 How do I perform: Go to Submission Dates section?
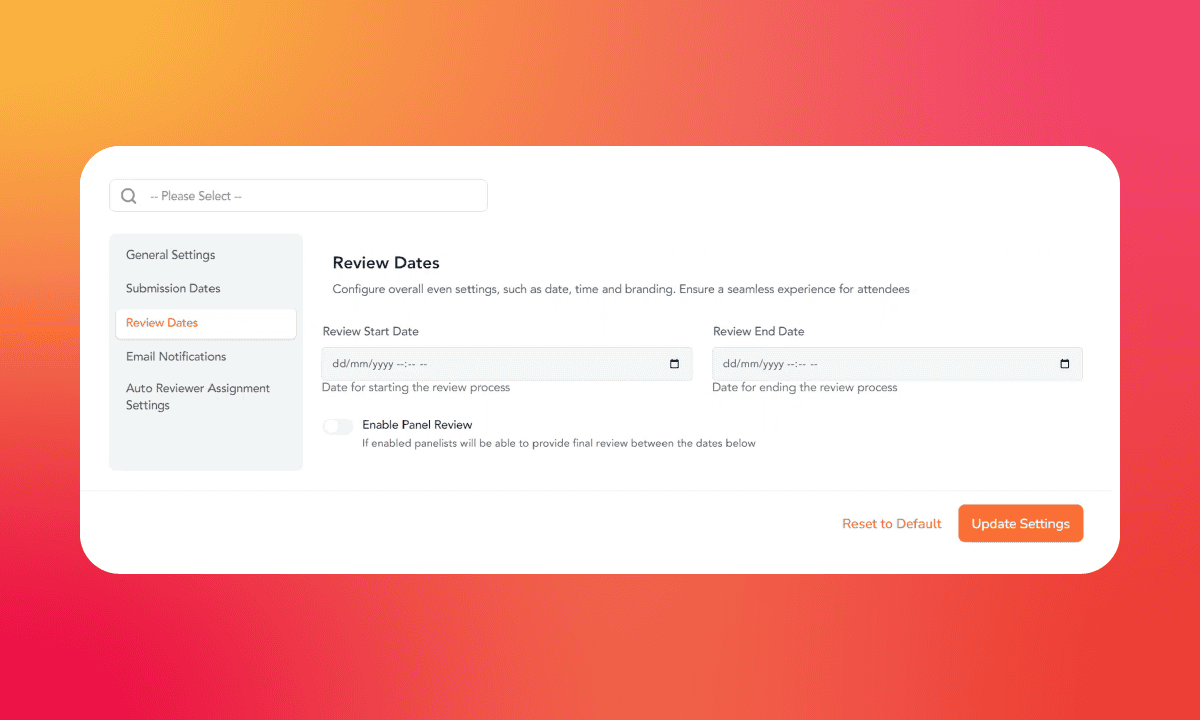(x=173, y=289)
